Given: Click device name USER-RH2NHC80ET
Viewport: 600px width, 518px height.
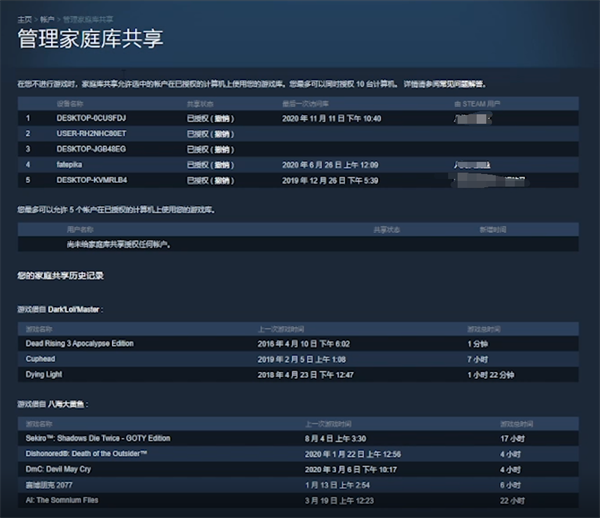Looking at the screenshot, I should pos(91,134).
